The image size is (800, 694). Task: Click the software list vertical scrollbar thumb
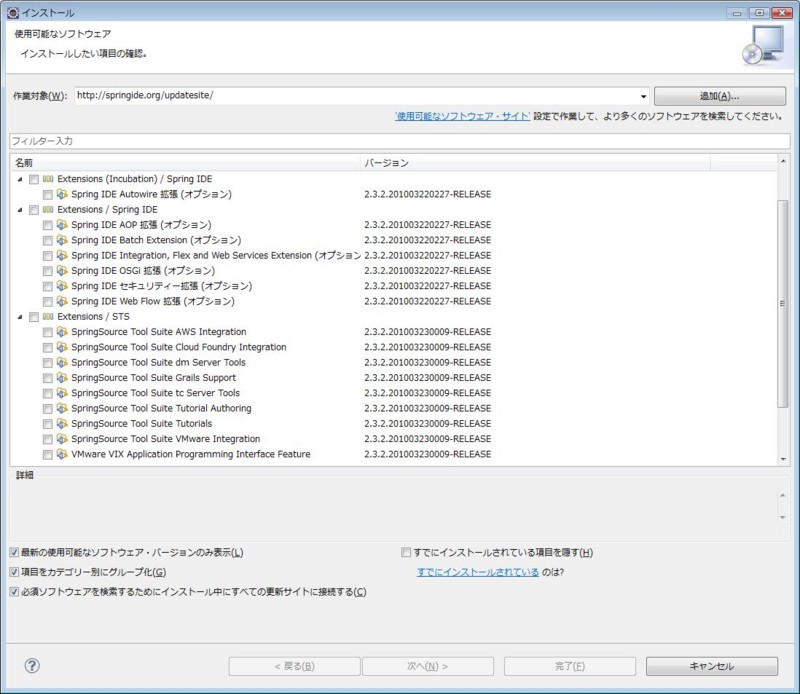pos(783,304)
